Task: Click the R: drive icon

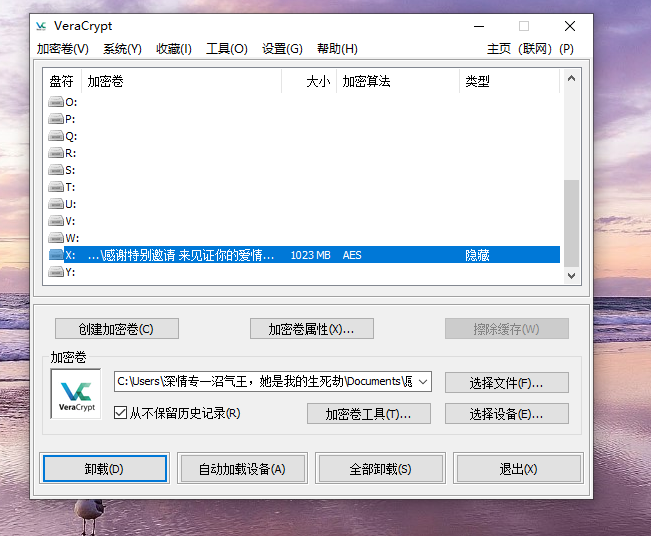Action: [x=56, y=153]
